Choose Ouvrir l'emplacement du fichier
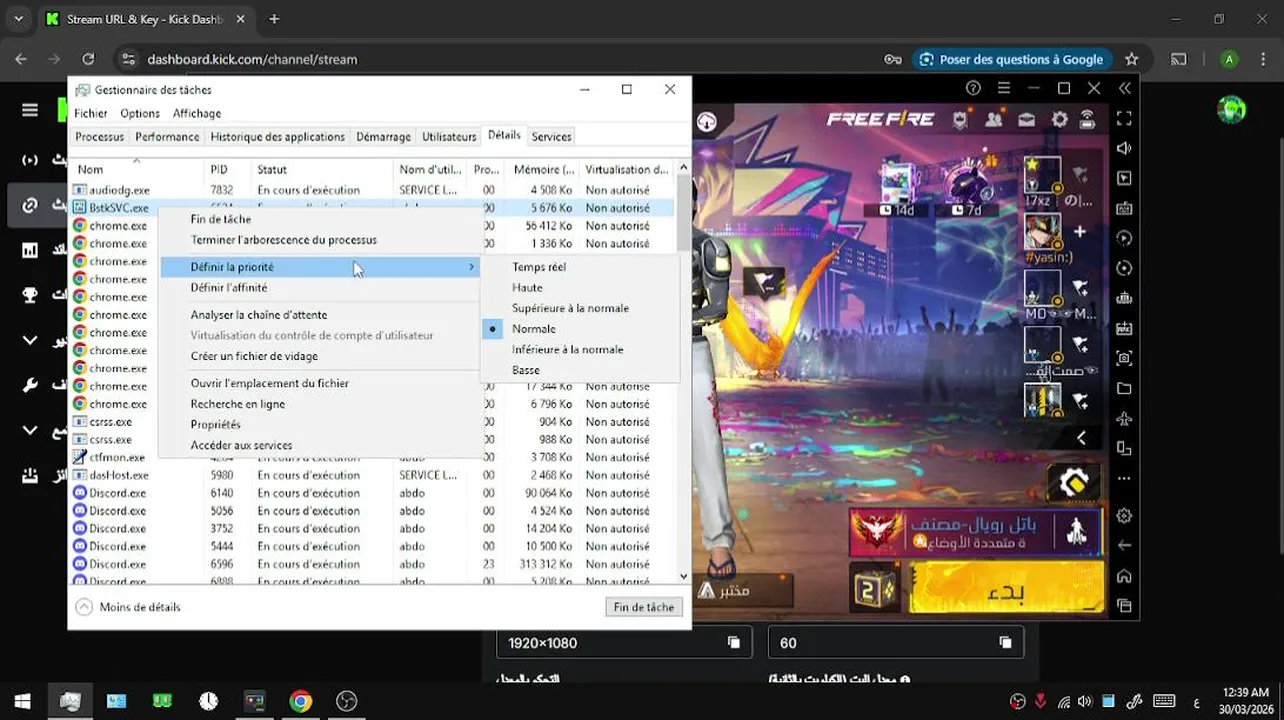Viewport: 1284px width, 720px height. pyautogui.click(x=270, y=383)
